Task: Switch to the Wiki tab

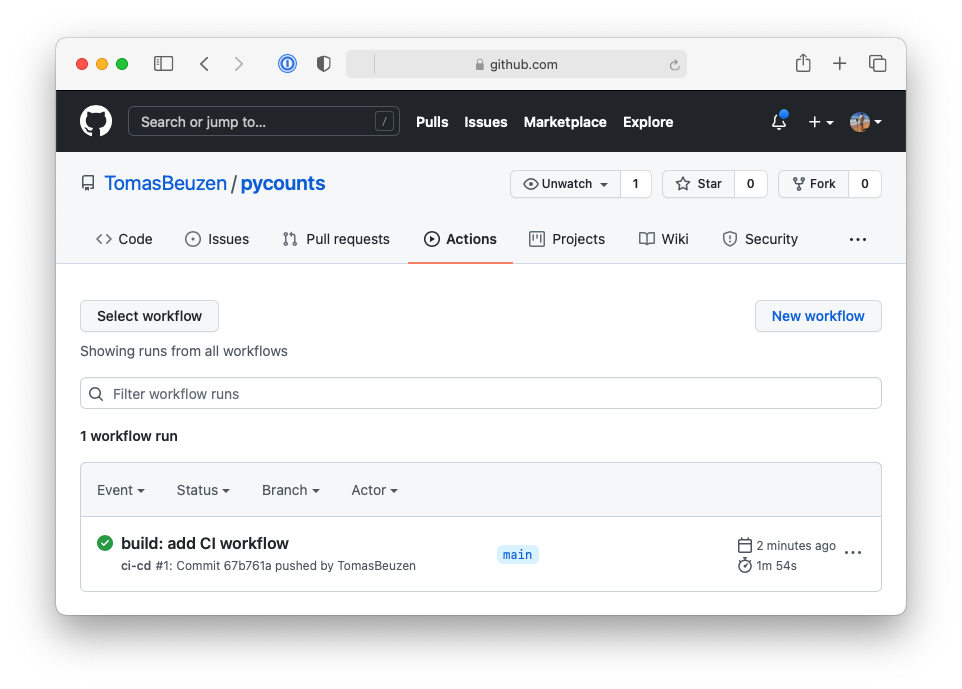Action: (x=663, y=239)
